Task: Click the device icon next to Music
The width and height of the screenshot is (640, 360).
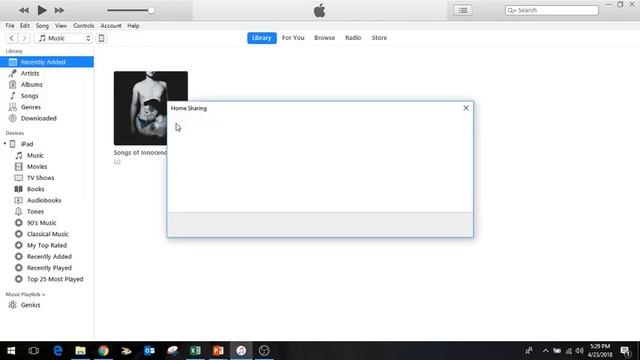Action: (x=101, y=38)
